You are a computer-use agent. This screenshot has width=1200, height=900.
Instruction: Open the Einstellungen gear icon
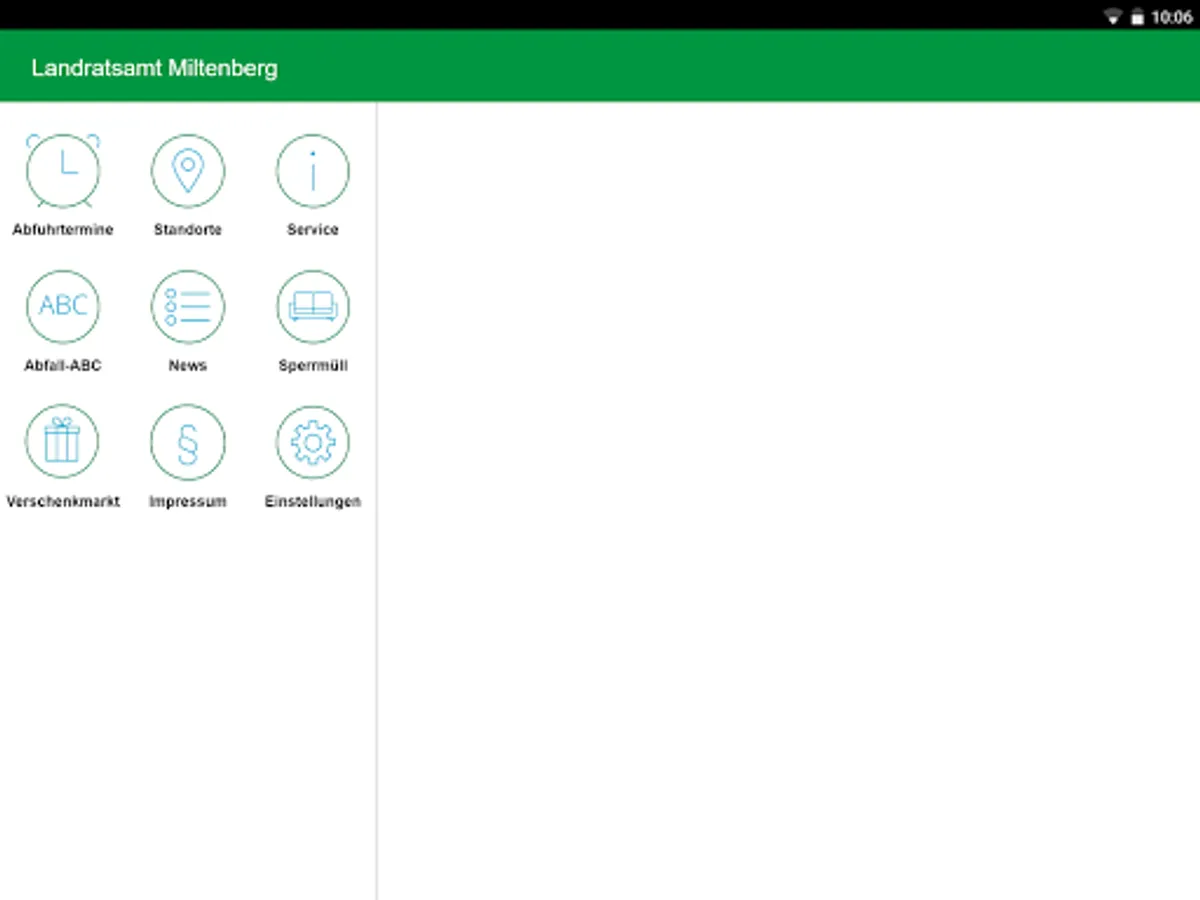(313, 442)
